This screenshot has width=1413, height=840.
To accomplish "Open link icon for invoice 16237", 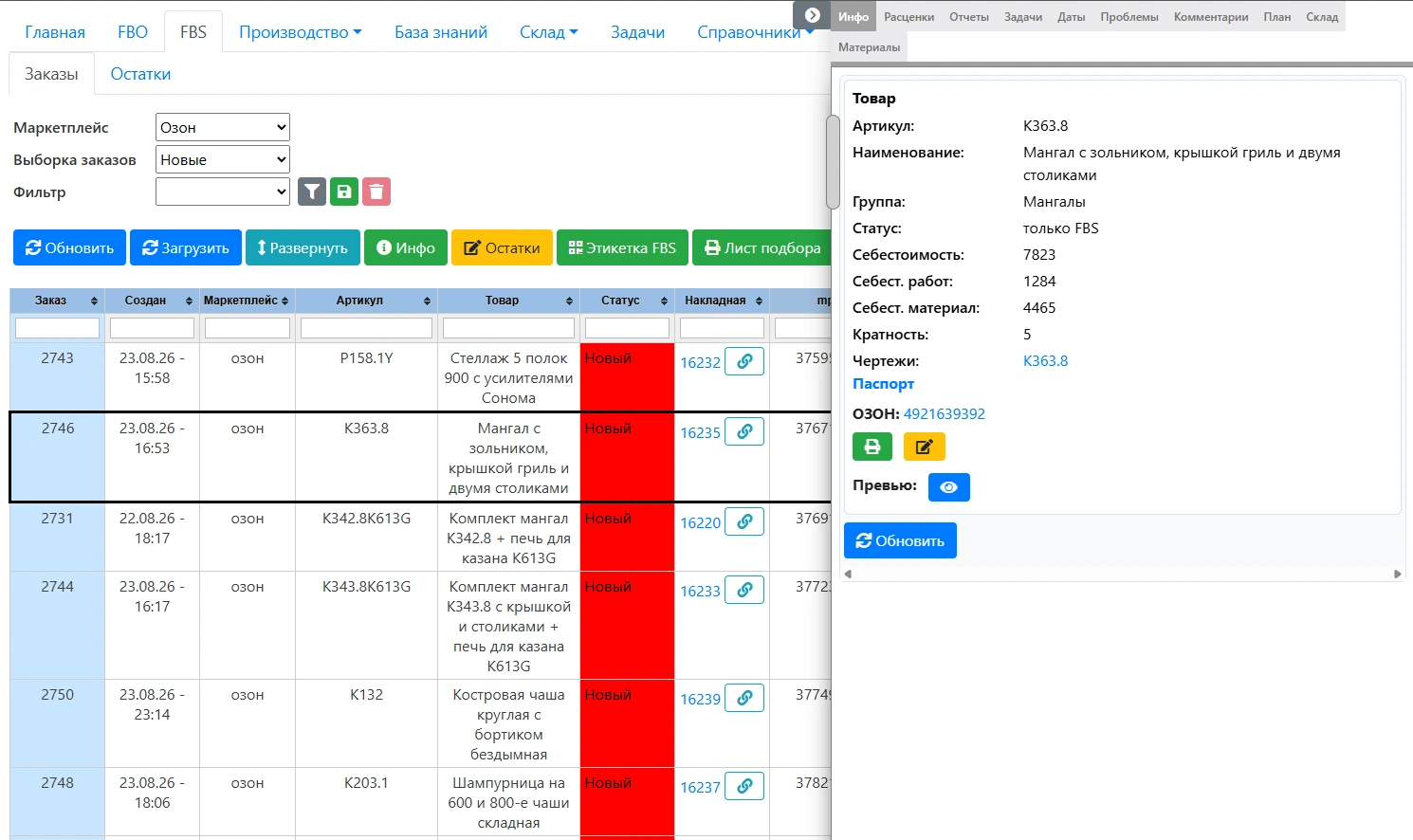I will [744, 786].
